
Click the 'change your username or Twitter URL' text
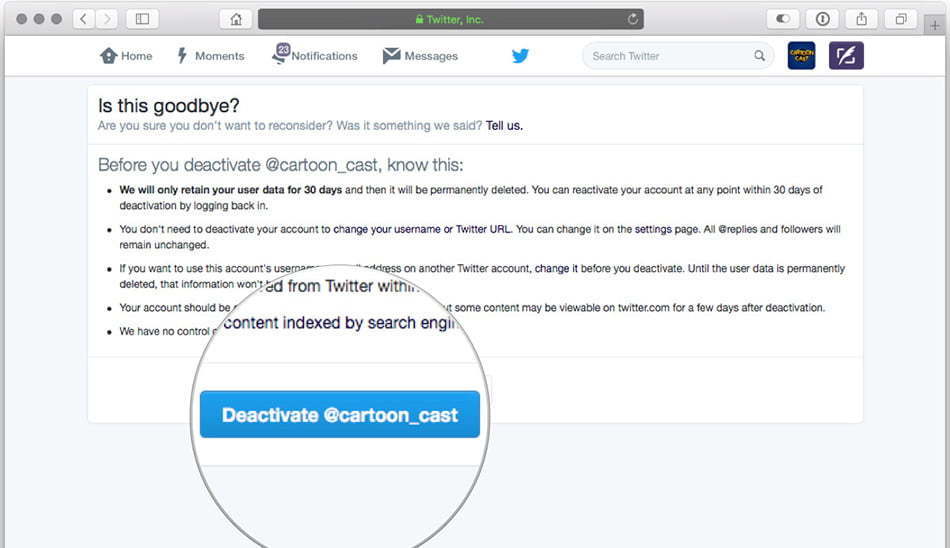(422, 229)
